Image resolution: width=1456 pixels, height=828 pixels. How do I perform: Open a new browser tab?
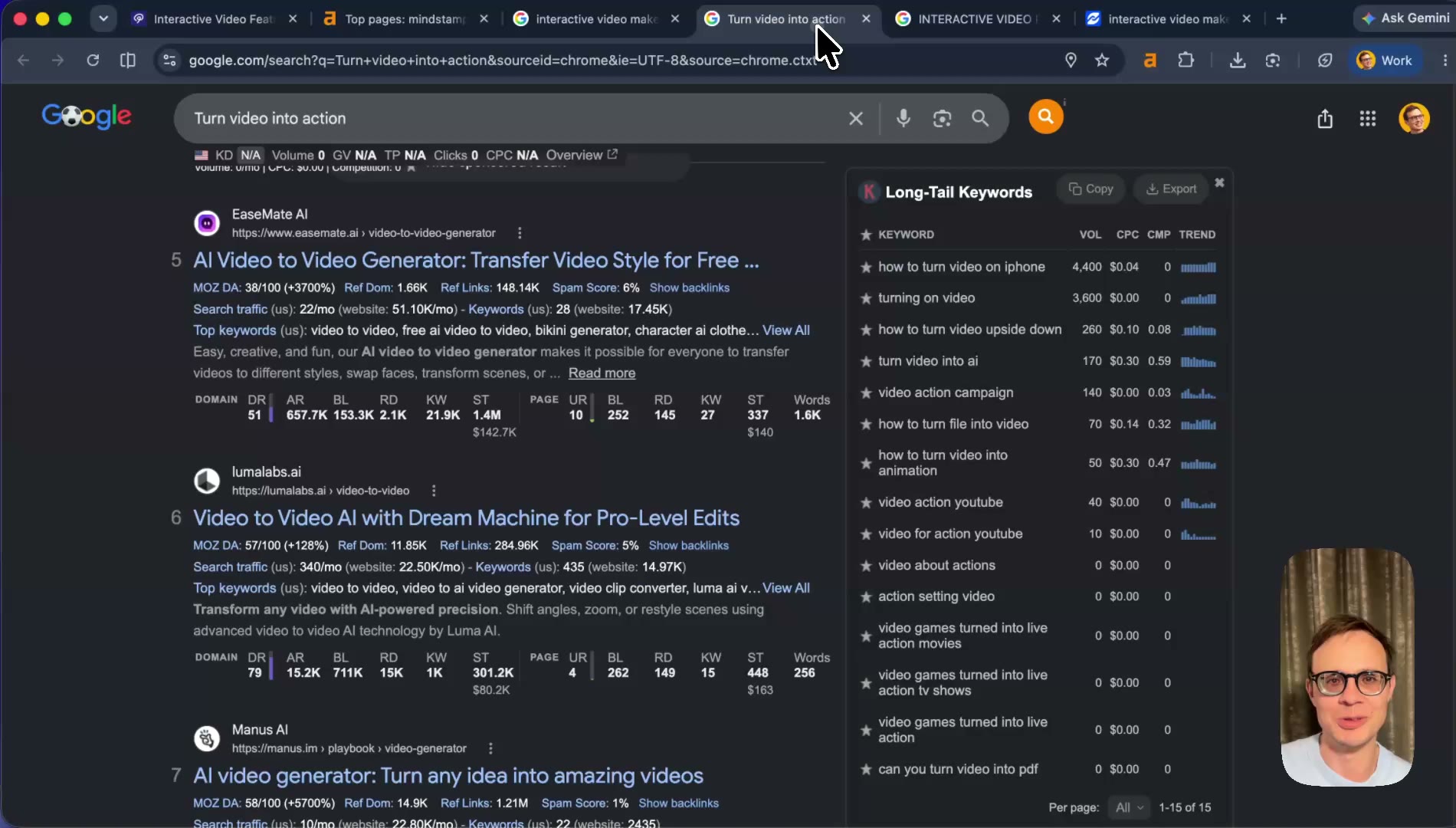click(1281, 18)
